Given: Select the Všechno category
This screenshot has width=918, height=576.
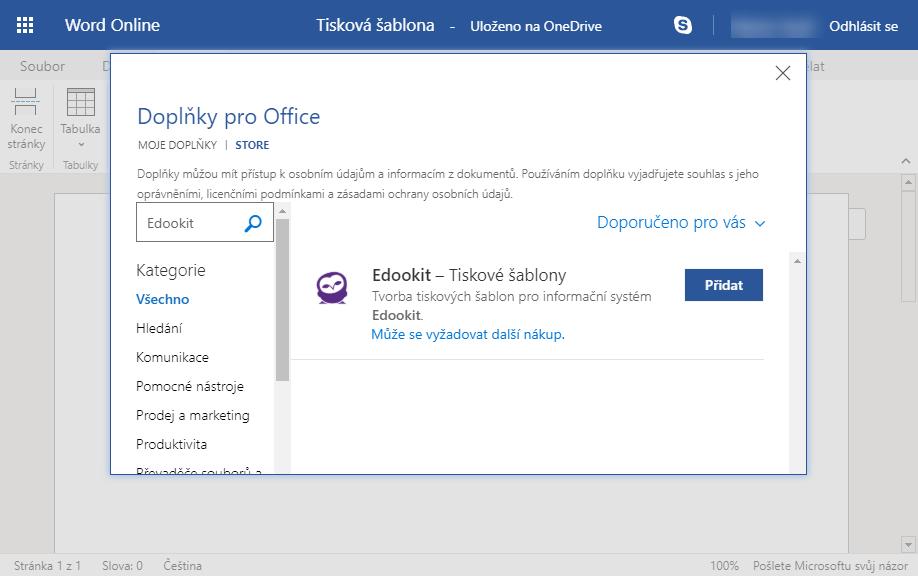Looking at the screenshot, I should click(x=162, y=299).
